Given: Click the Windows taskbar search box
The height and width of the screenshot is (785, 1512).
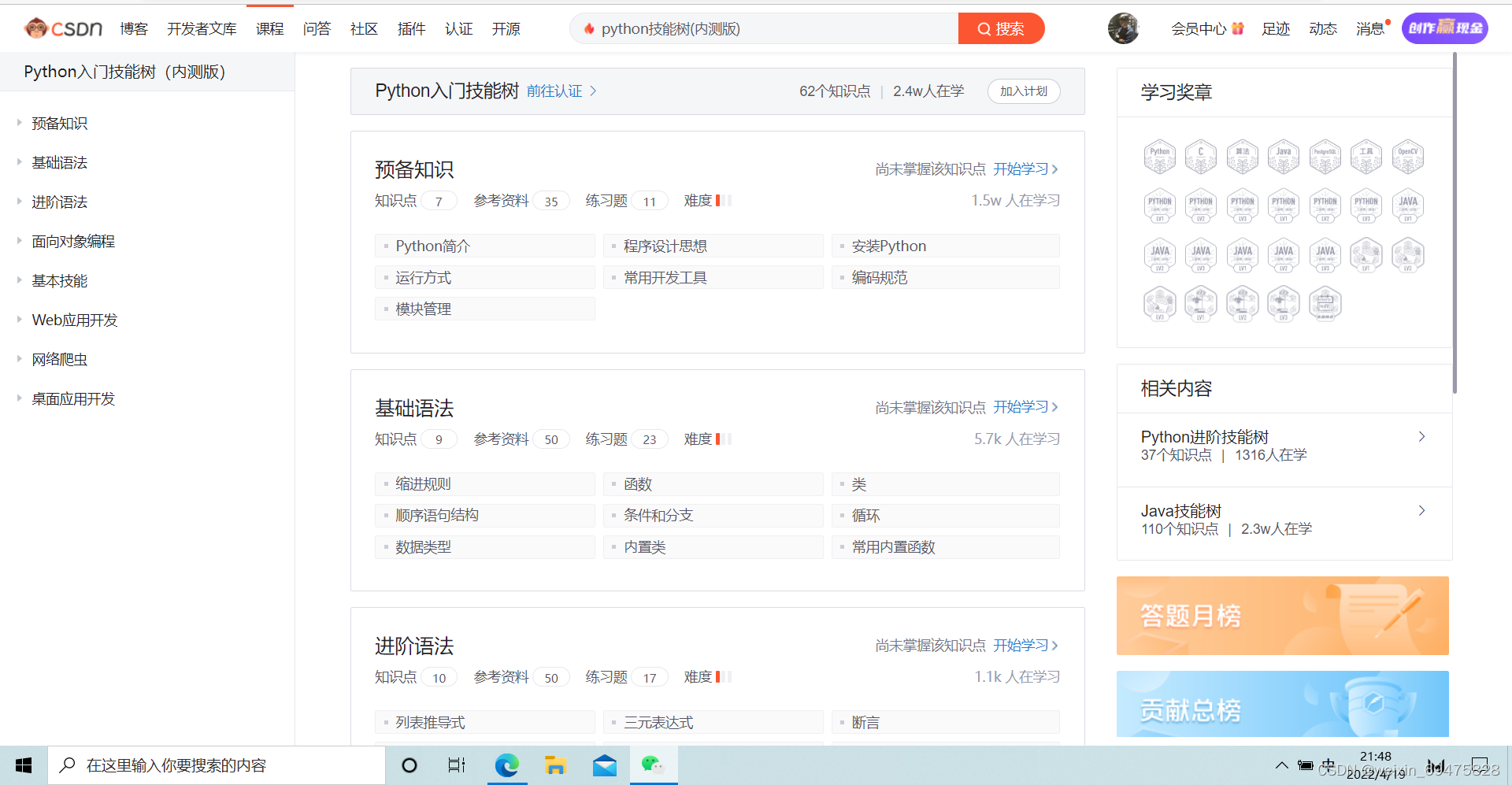Looking at the screenshot, I should (x=217, y=765).
